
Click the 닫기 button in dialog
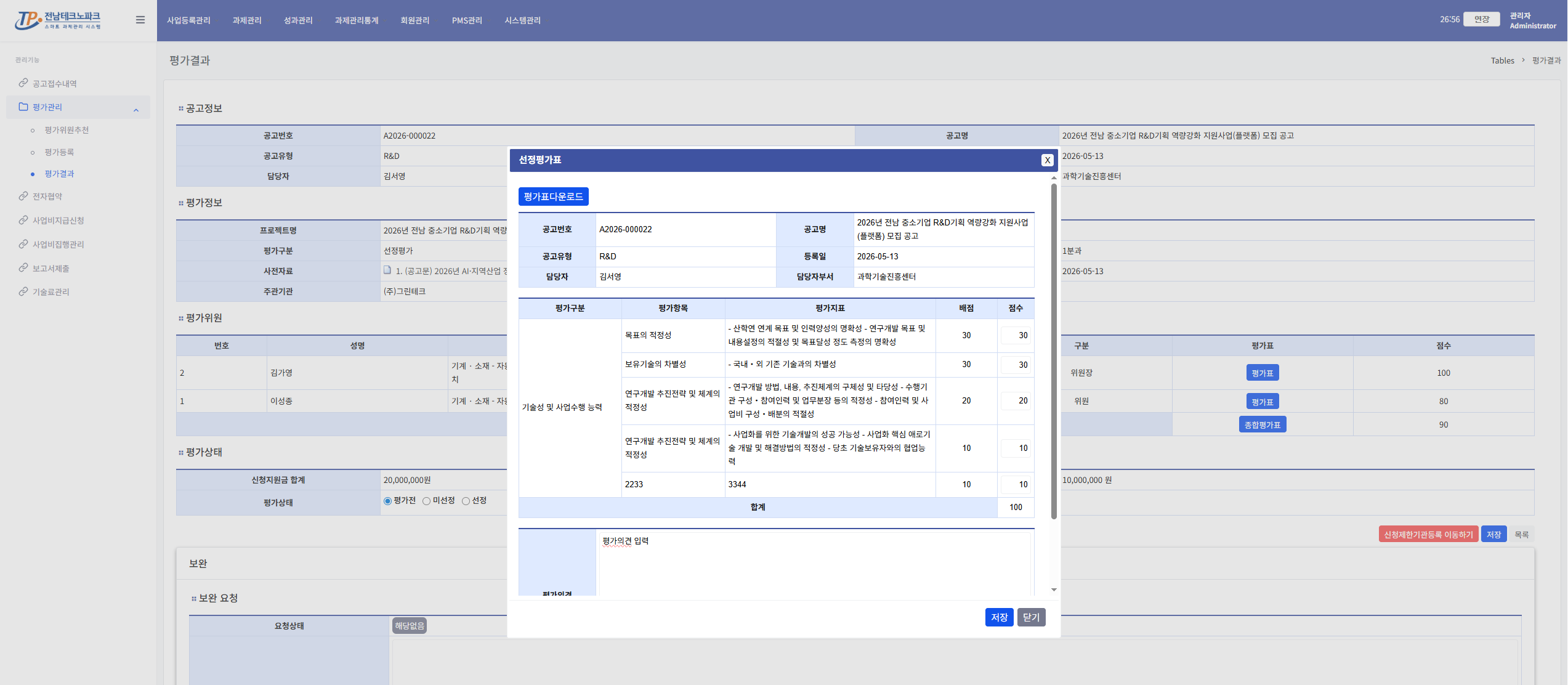(1031, 617)
